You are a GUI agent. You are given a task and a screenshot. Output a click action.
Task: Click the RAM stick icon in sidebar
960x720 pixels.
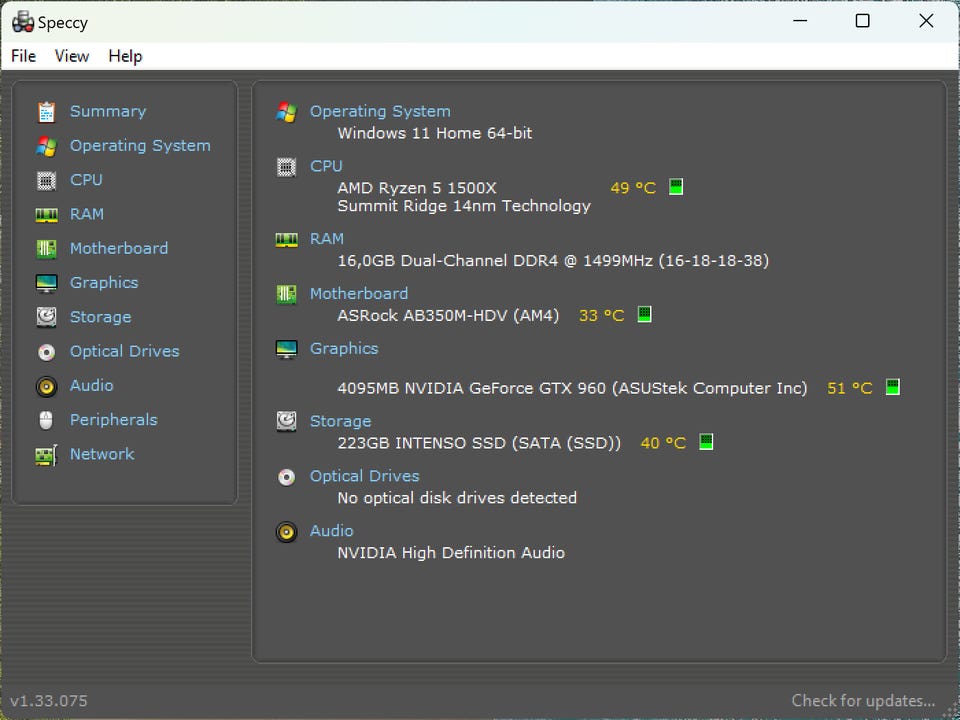[x=46, y=215]
